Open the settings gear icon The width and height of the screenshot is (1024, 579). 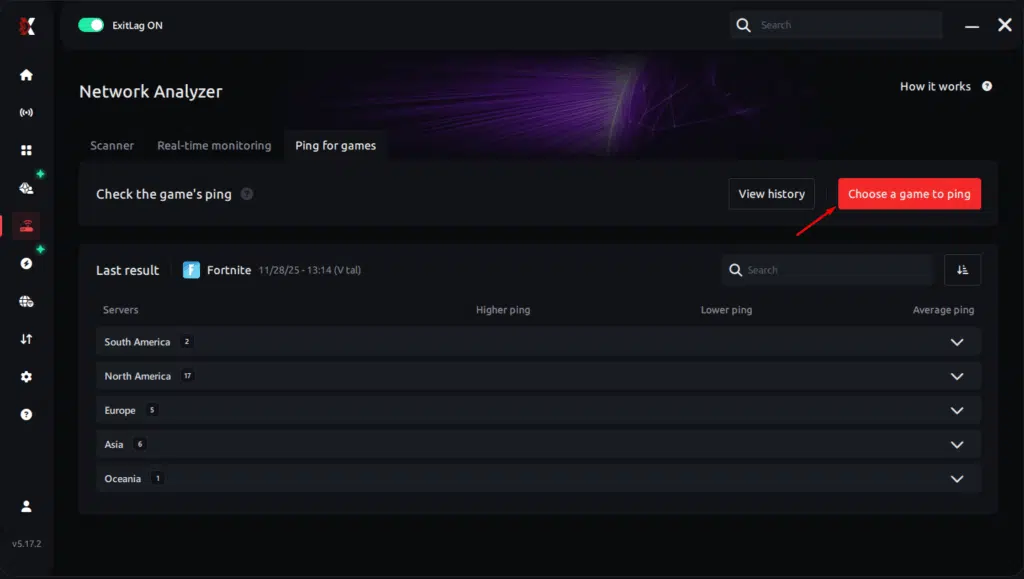[x=26, y=377]
